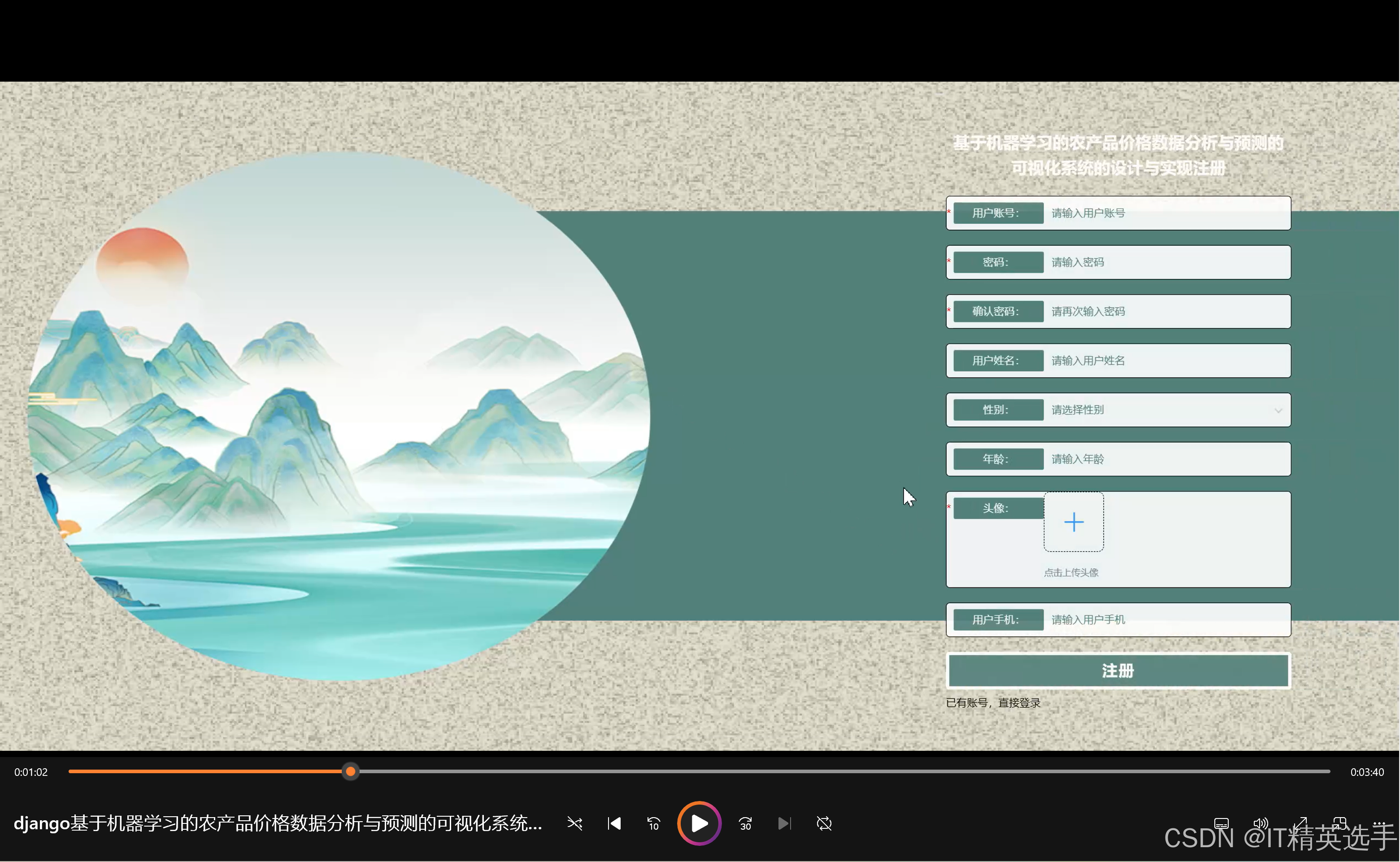Rewind 10 seconds
This screenshot has height=862, width=1400.
click(653, 823)
